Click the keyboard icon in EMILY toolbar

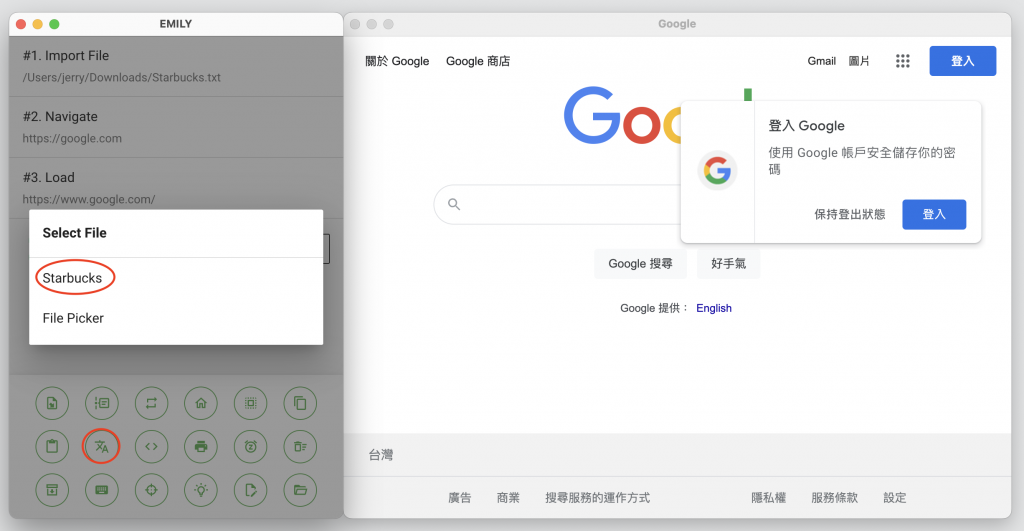pos(102,490)
